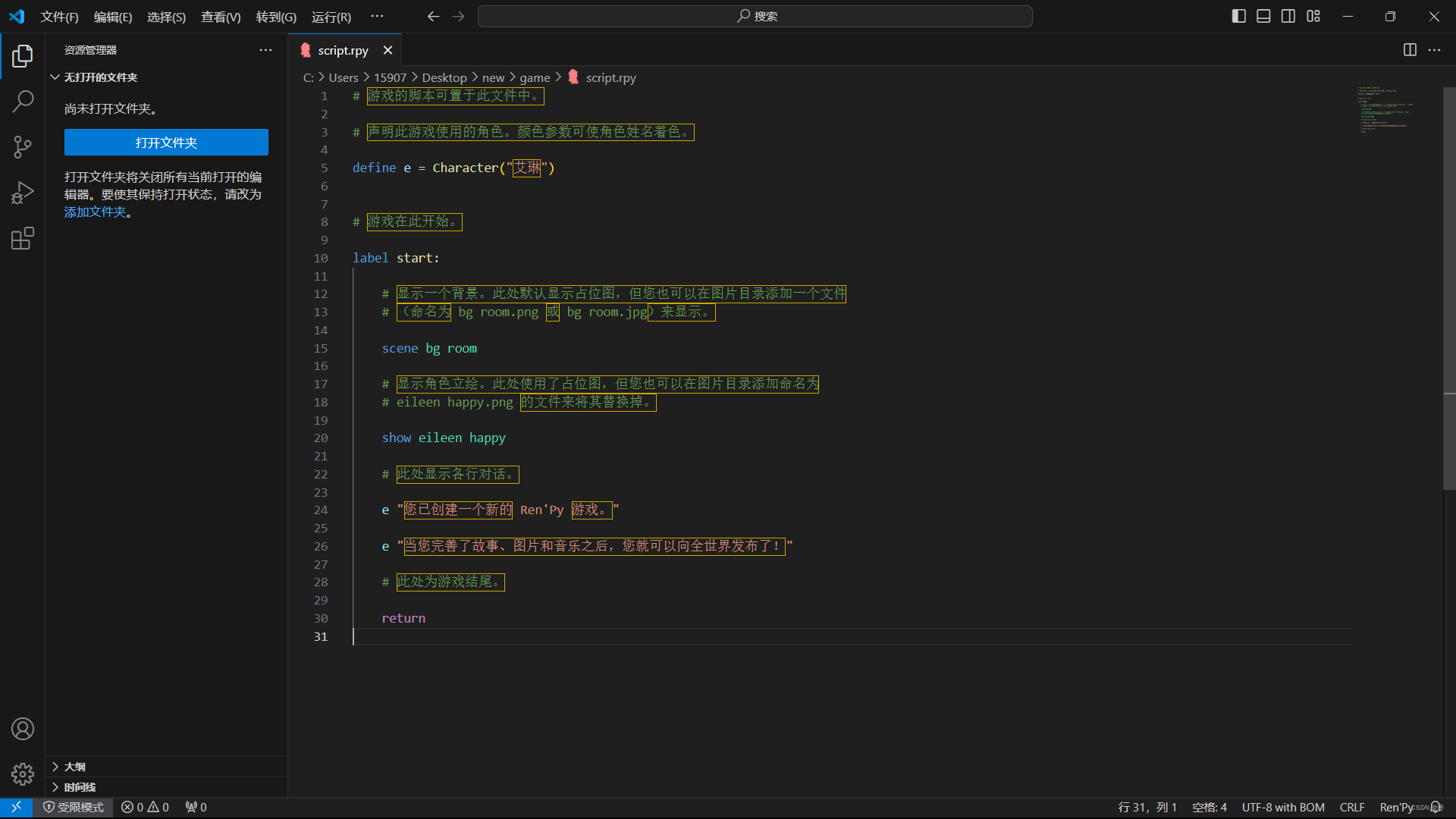Click the 添加文件夹 link

coord(95,212)
